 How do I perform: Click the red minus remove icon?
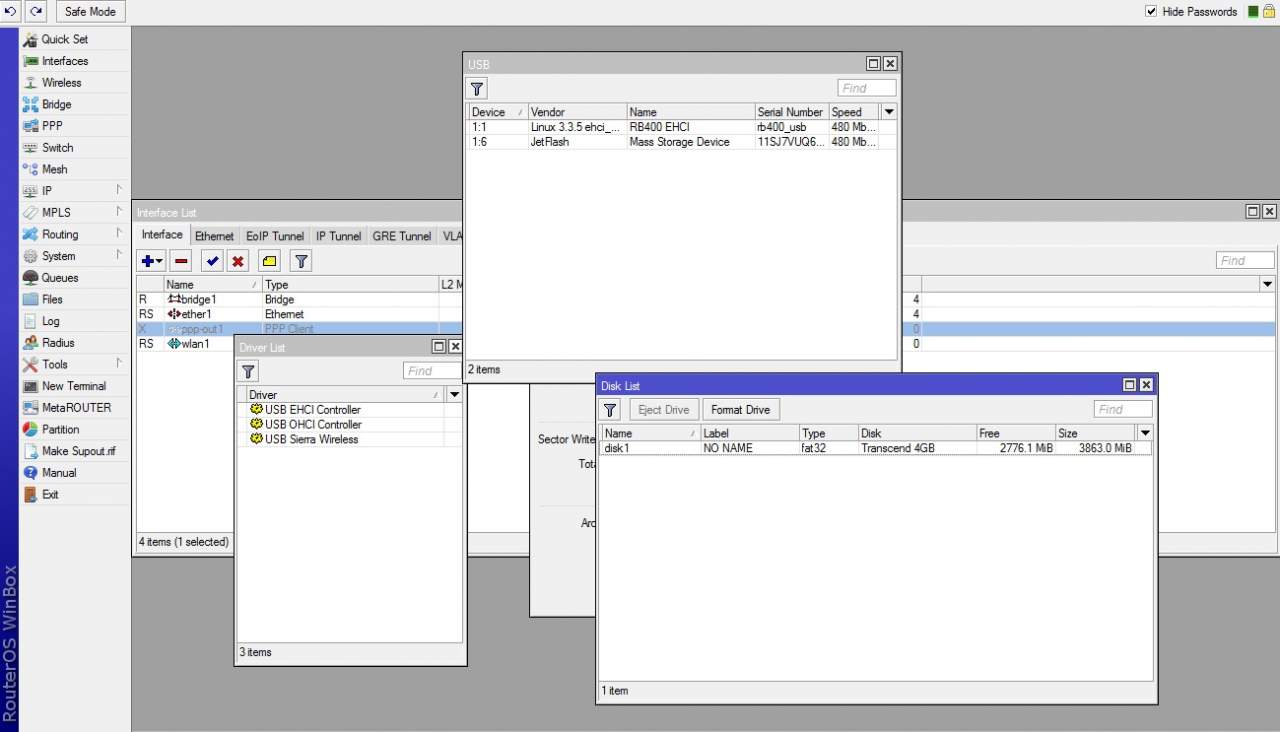click(181, 261)
